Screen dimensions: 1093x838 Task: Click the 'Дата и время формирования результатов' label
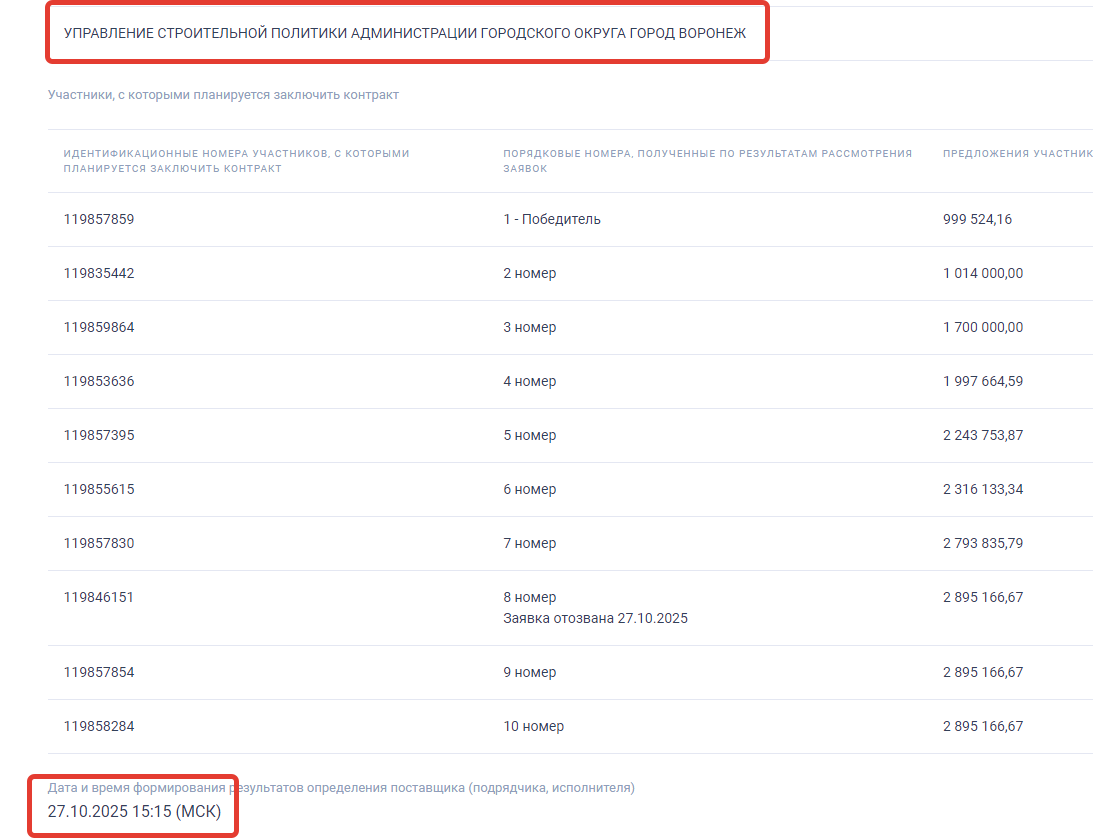(341, 788)
